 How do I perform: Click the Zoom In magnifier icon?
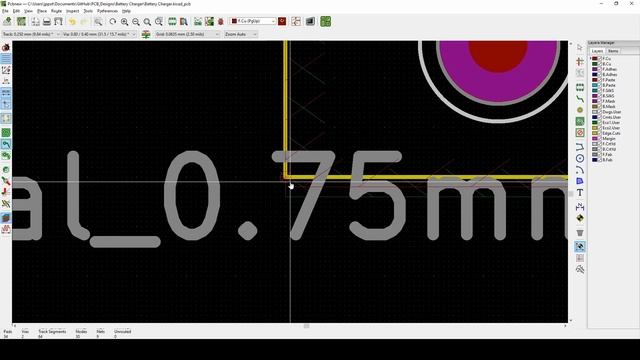click(124, 22)
